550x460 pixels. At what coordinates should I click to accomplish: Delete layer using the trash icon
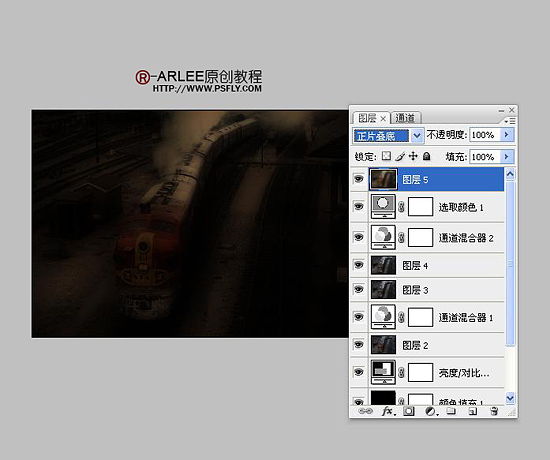(x=494, y=411)
